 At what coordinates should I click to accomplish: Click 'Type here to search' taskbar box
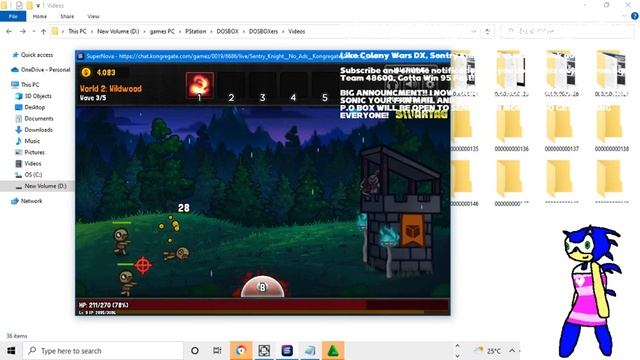pyautogui.click(x=103, y=351)
